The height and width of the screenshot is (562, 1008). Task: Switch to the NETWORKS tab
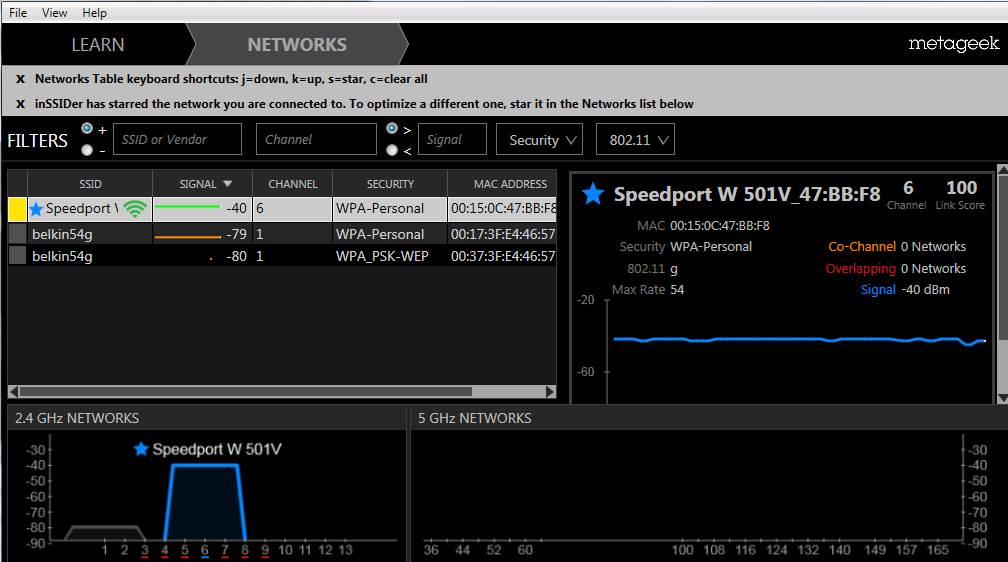pos(297,44)
